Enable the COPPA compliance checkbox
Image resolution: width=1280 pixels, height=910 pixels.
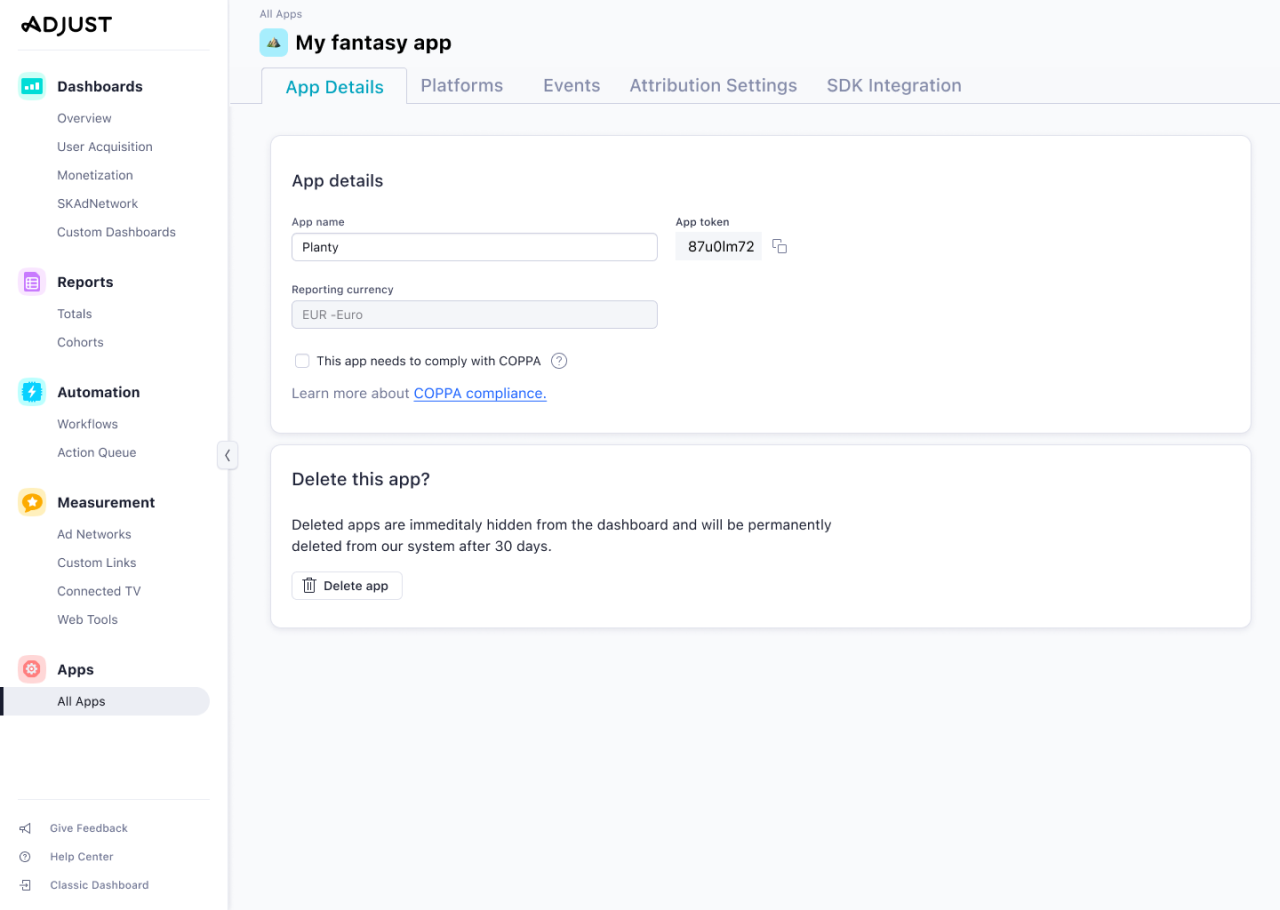tap(302, 360)
